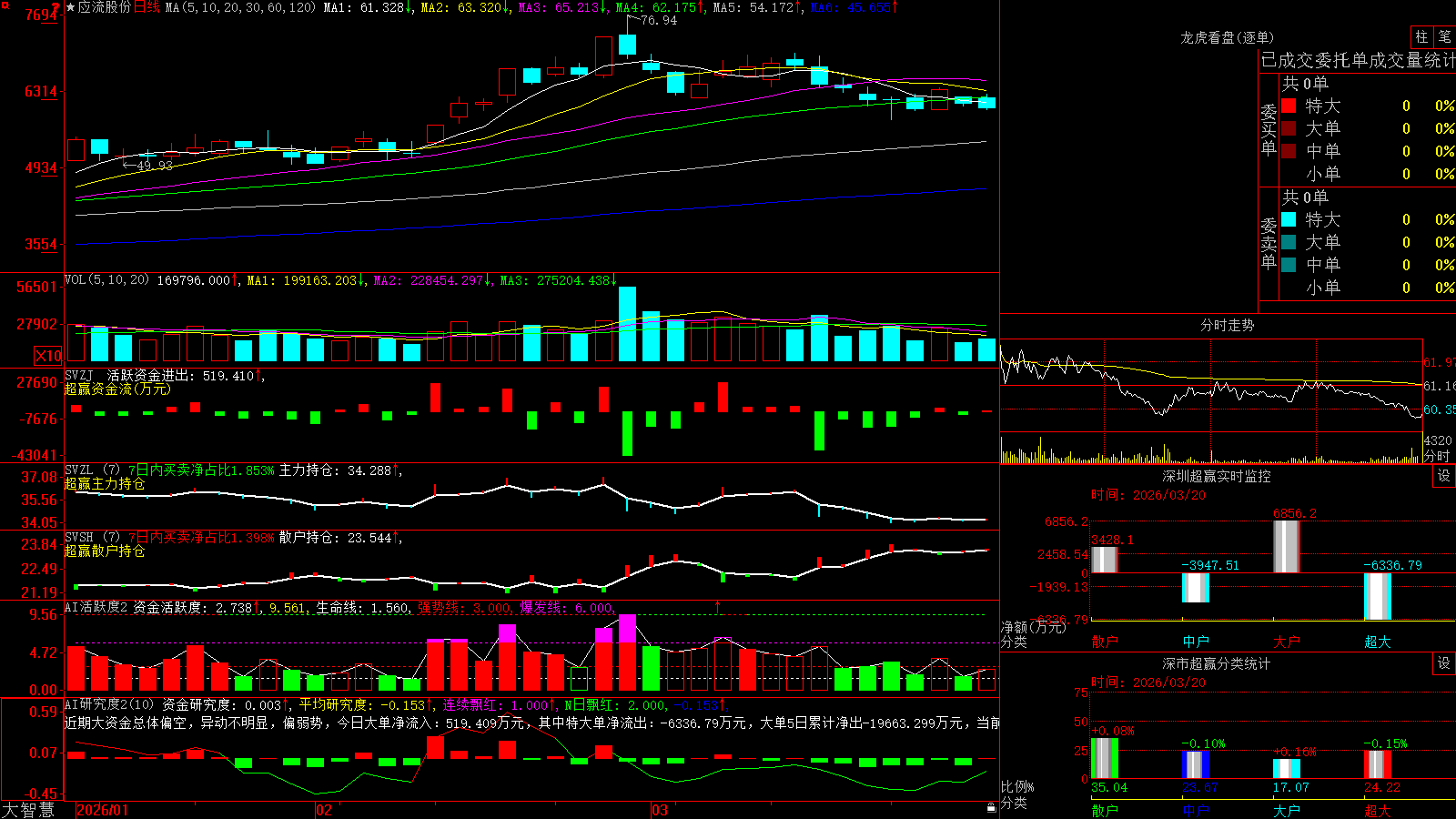Click dark red 中单 buy-order color swatch
The image size is (1456, 819).
[x=1289, y=151]
